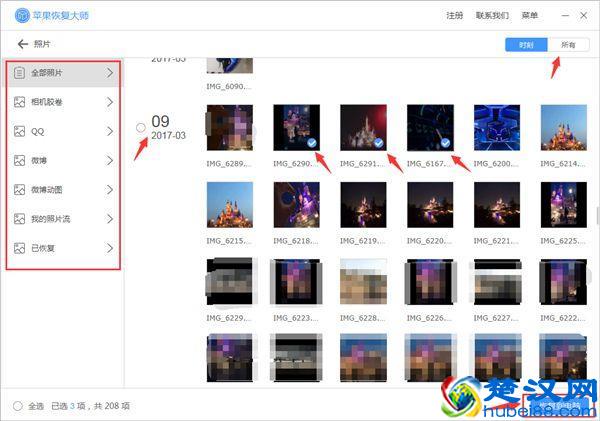
Task: Click the 微博动图 album icon
Action: [20, 189]
